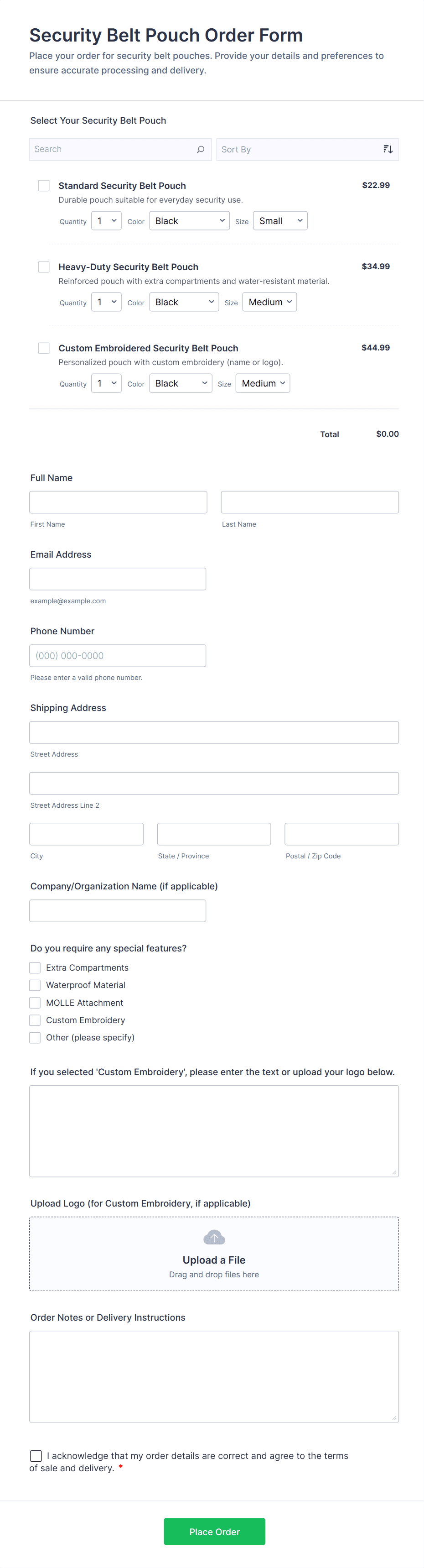Accept the terms acknowledgement checkbox
Image resolution: width=424 pixels, height=1568 pixels.
pos(36,1455)
